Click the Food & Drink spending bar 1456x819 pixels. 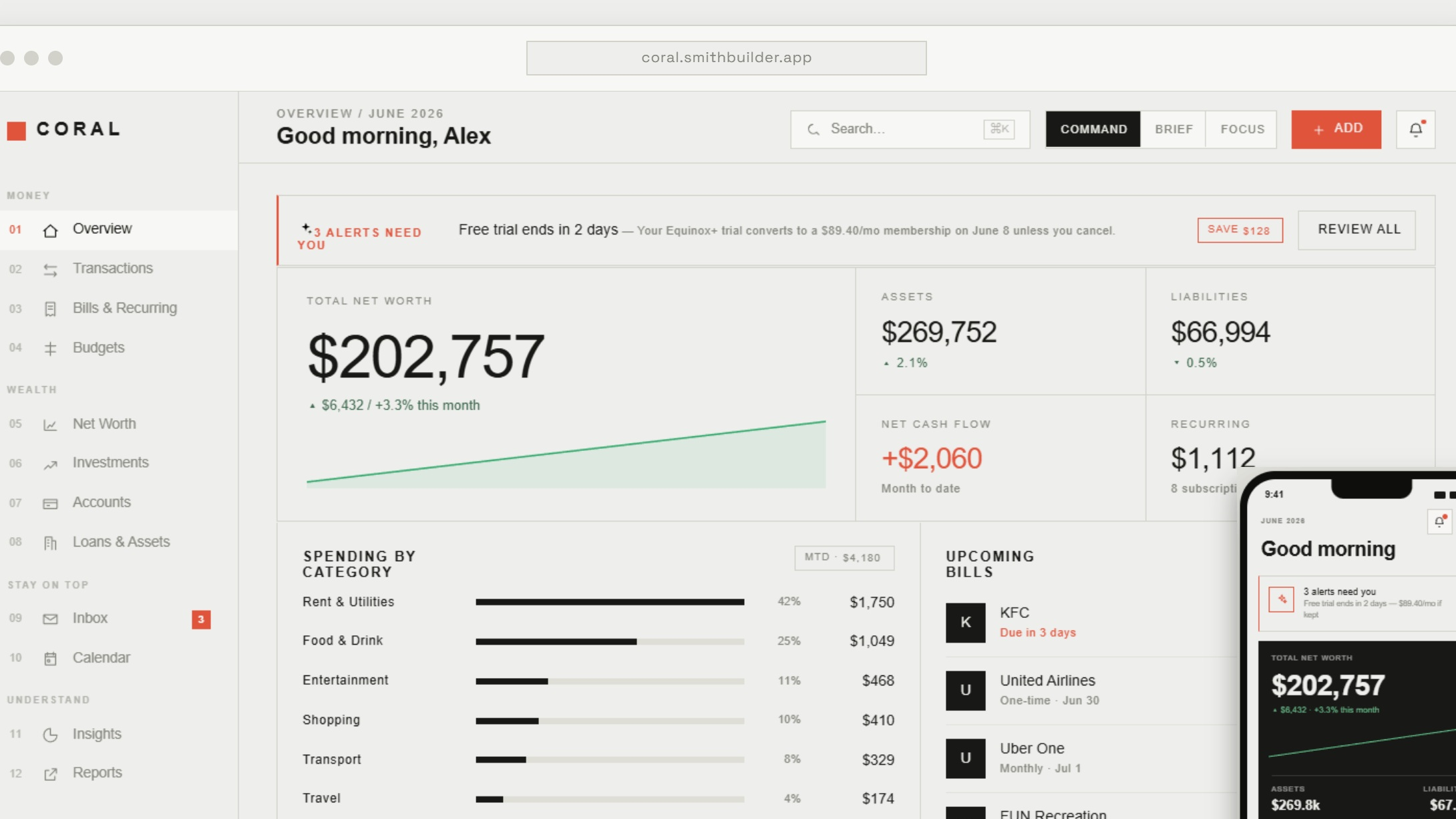[610, 641]
